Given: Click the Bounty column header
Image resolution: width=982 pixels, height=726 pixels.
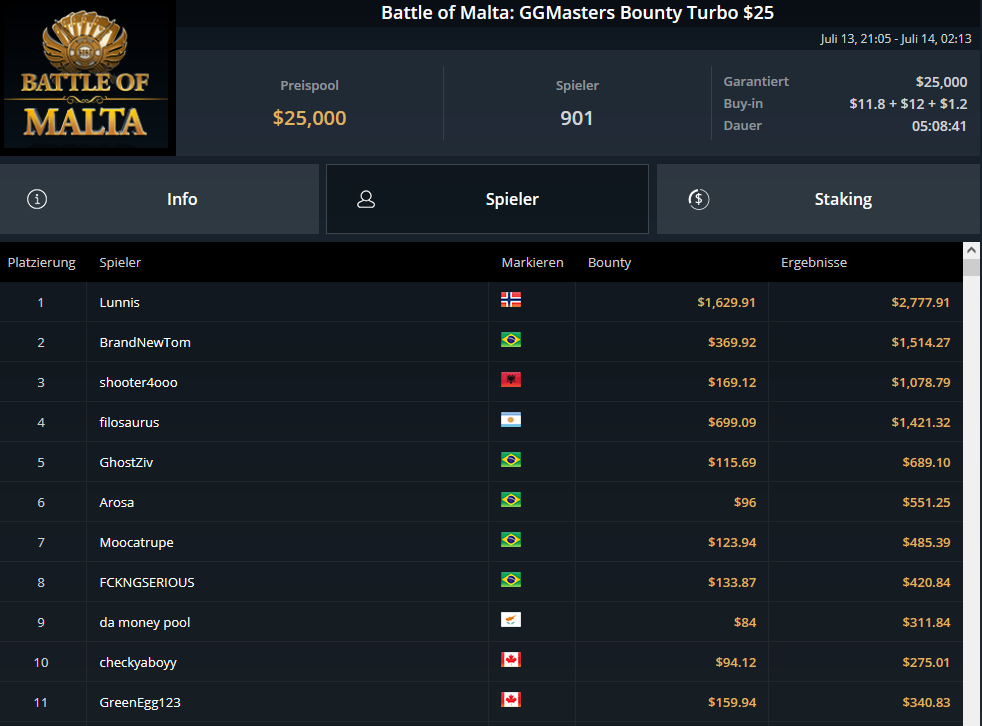Looking at the screenshot, I should (x=609, y=262).
